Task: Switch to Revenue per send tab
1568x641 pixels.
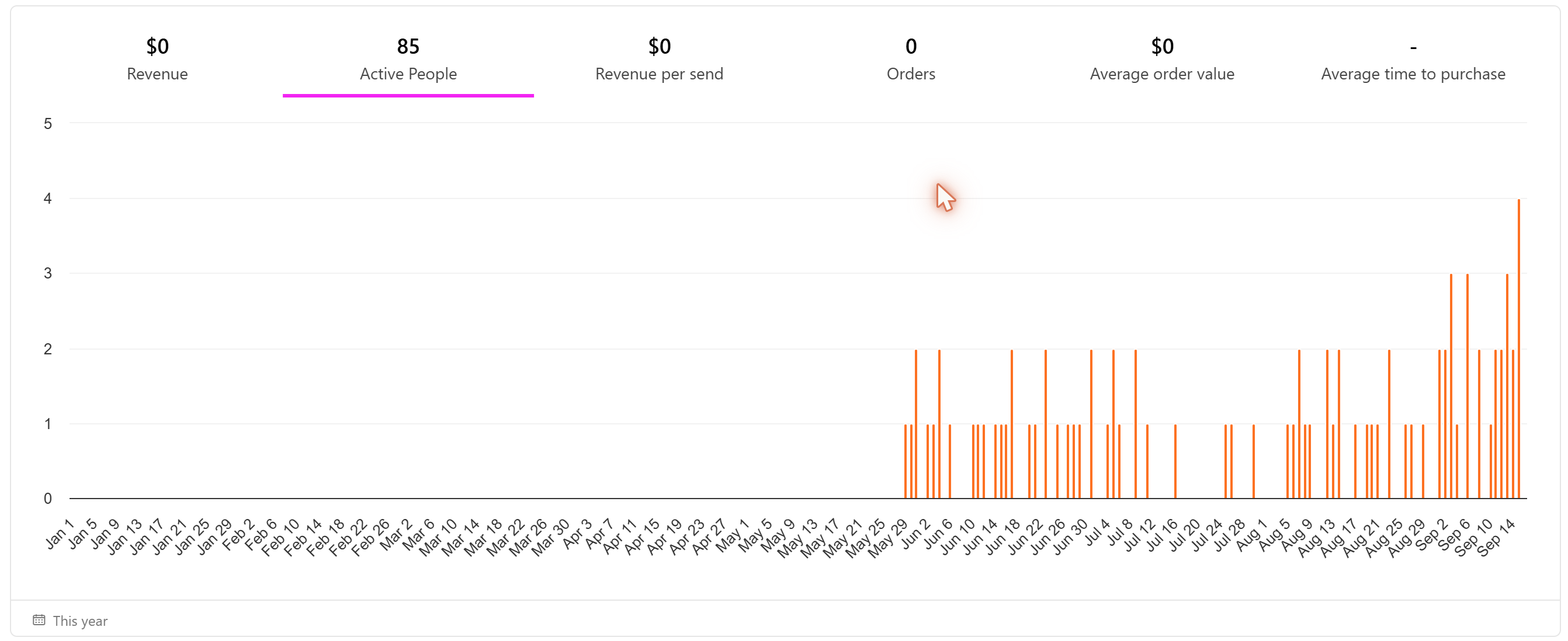Action: 659,59
